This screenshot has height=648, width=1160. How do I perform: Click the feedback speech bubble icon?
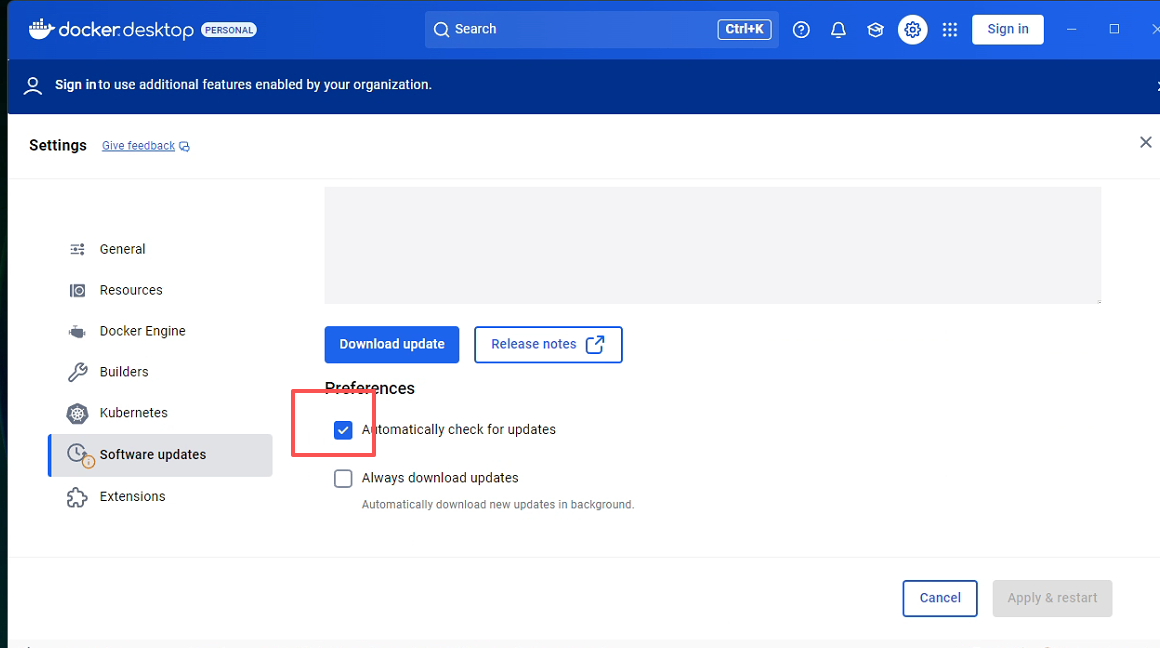click(184, 146)
